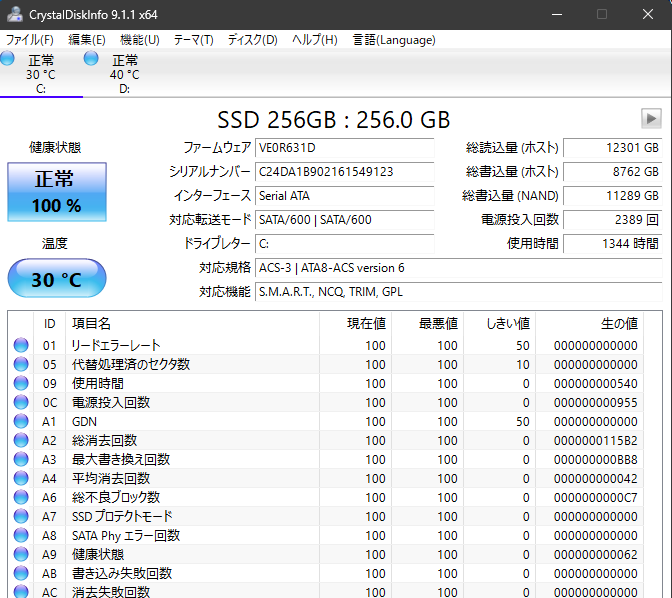Click the blue status icon for D: drive
Screen dimensions: 672x598
[x=91, y=58]
